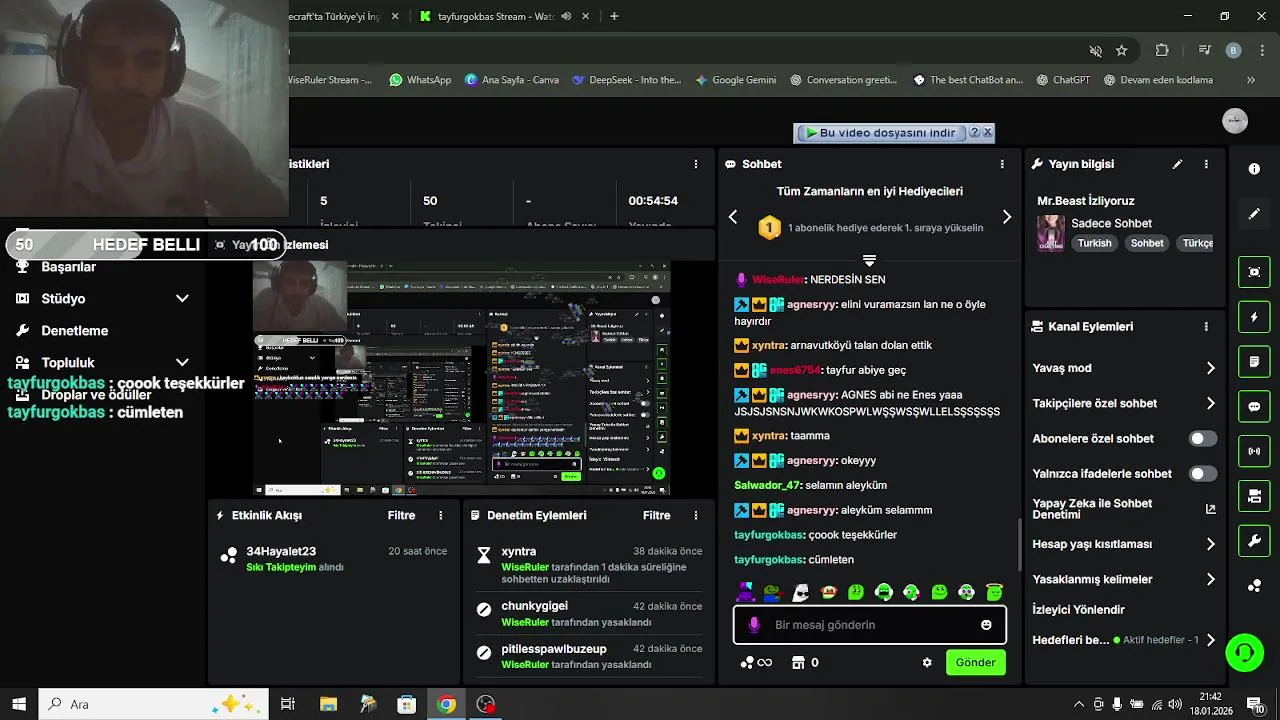The width and height of the screenshot is (1280, 720).
Task: Open ChatGPT bookmark
Action: pyautogui.click(x=1063, y=80)
